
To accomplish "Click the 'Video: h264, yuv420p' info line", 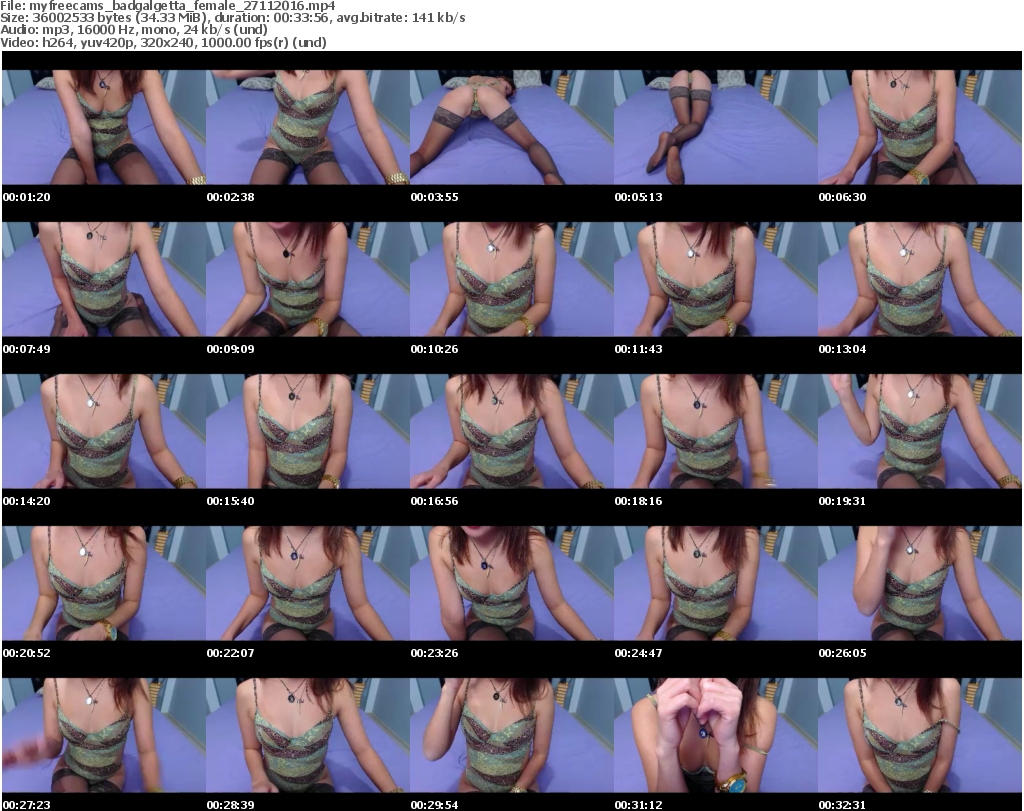I will click(163, 42).
